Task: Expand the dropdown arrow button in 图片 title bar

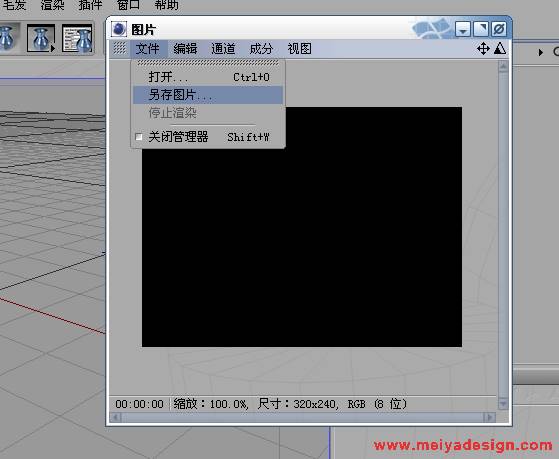Action: coord(463,29)
